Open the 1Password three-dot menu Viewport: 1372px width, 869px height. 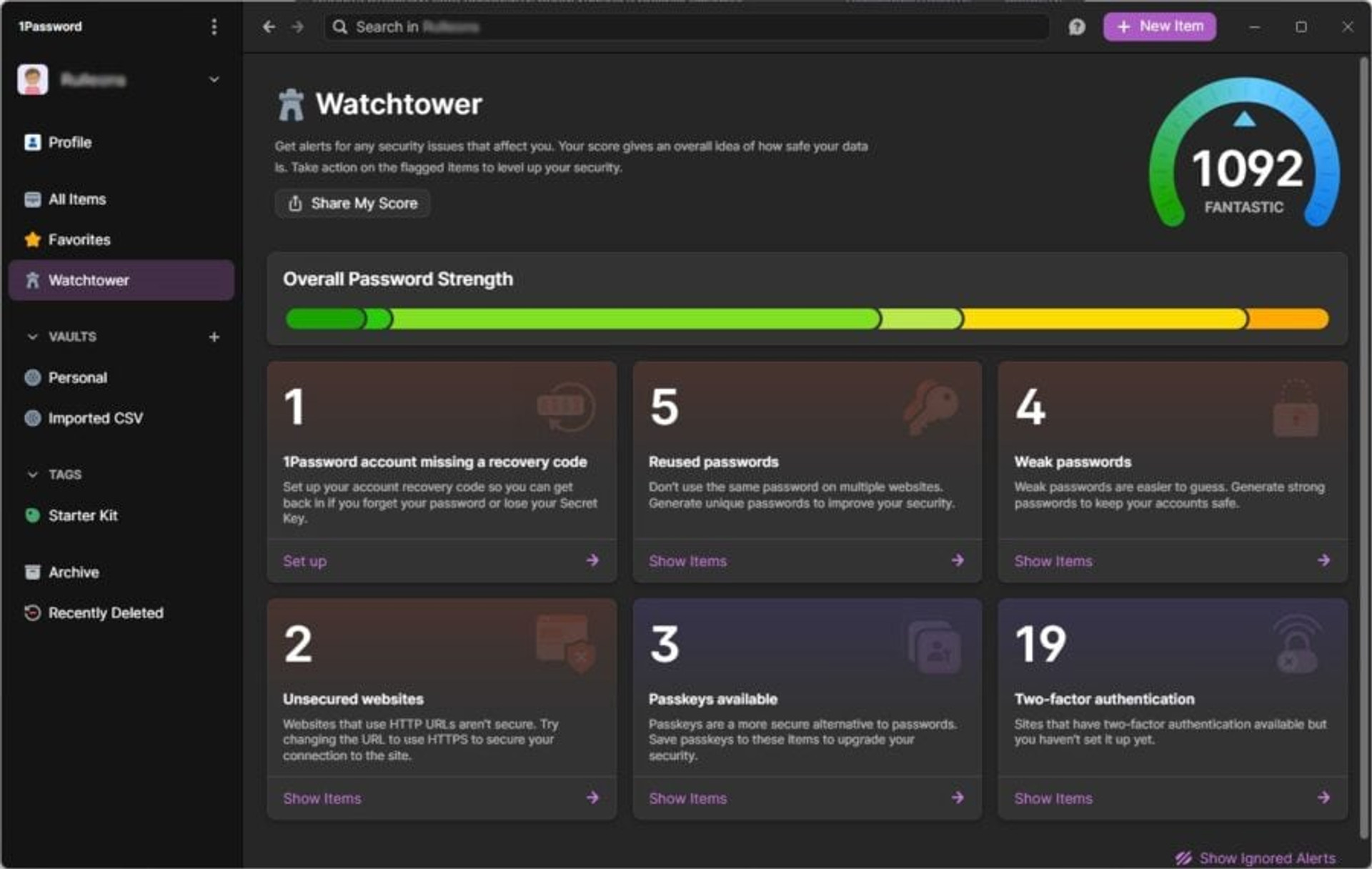[x=214, y=26]
